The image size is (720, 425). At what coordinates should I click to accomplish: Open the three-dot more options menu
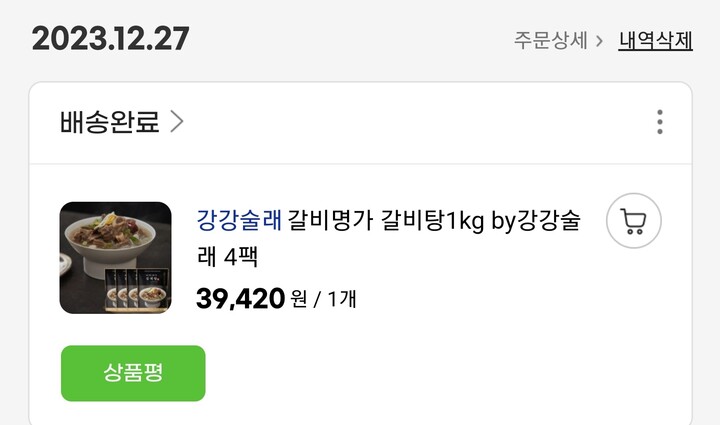(660, 122)
